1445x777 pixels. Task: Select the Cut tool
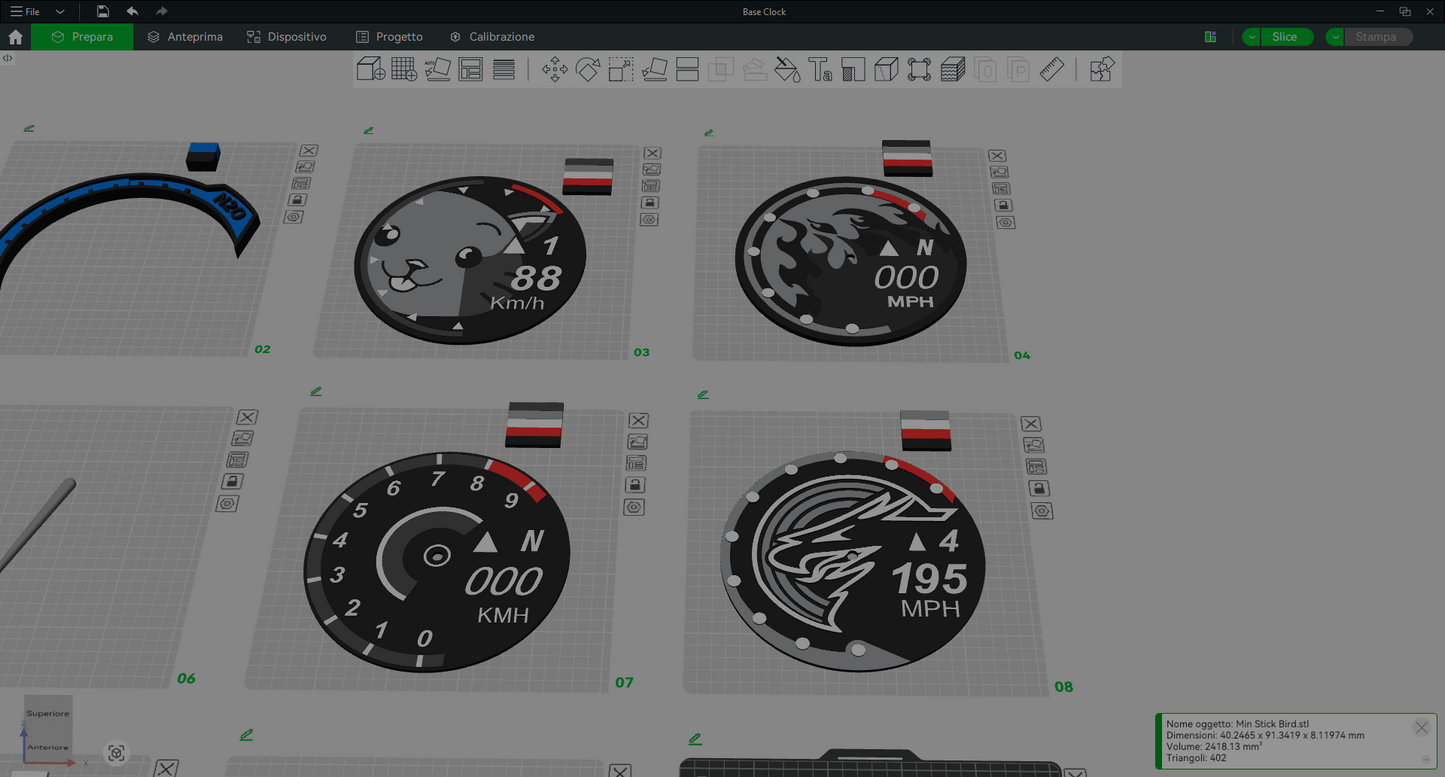pyautogui.click(x=687, y=69)
